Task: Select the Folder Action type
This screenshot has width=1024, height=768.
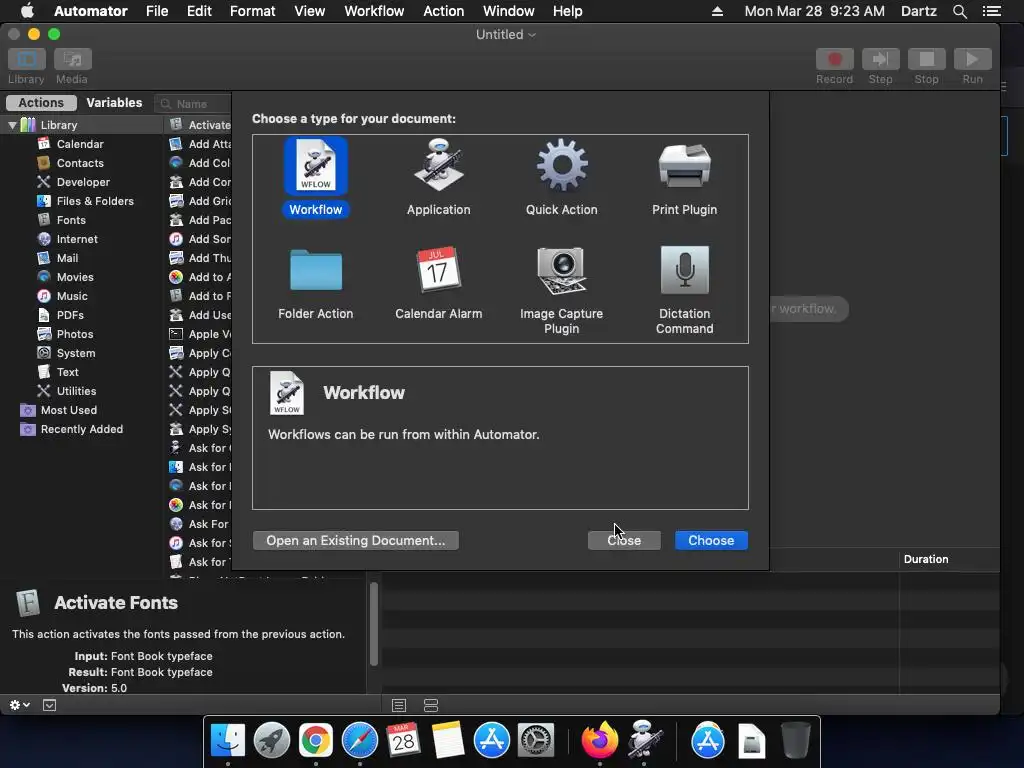Action: 315,283
